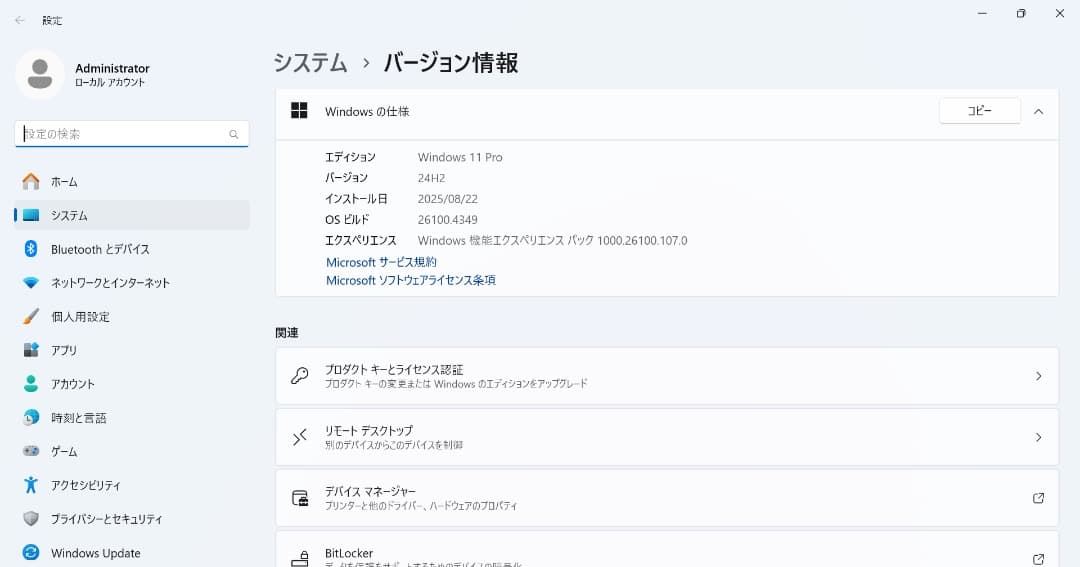Click the Windows Update sync icon
The width and height of the screenshot is (1080, 567).
(30, 553)
